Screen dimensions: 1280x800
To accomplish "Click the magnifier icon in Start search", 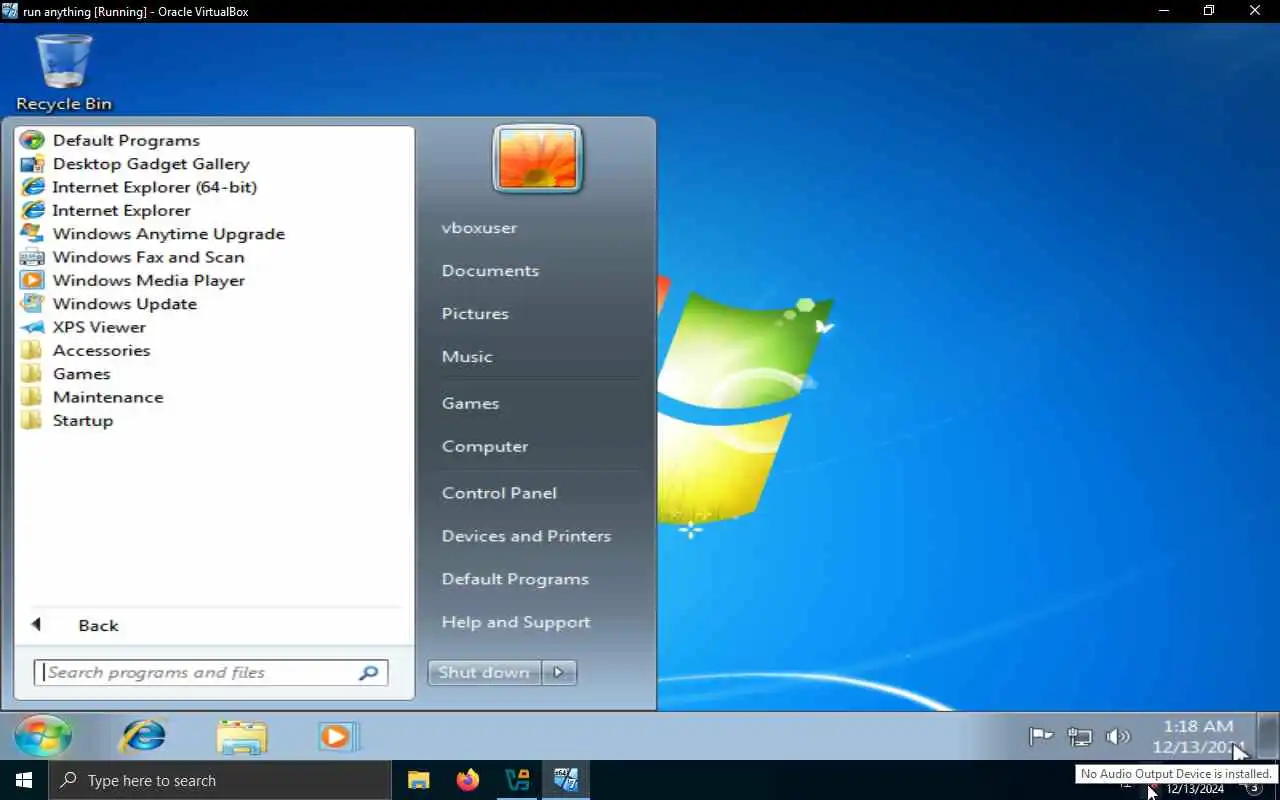I will [x=368, y=673].
